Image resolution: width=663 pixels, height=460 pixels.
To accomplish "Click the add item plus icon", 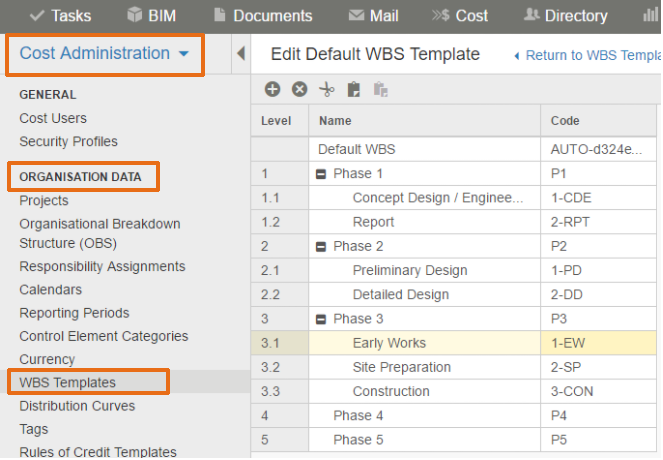I will point(272,89).
